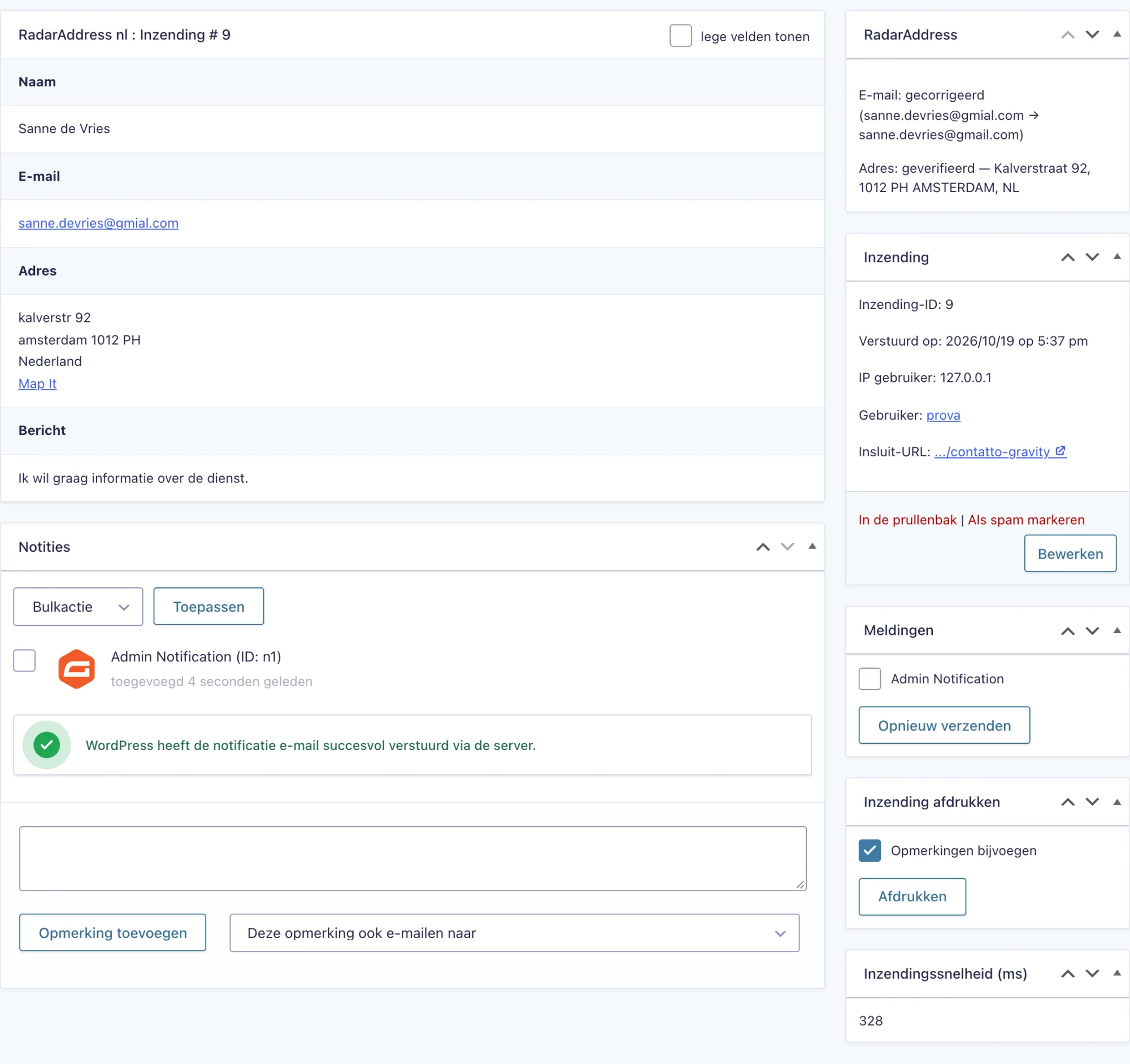Screen dimensions: 1130x1064
Task: Collapse the Notities panel with triangle toggle
Action: [812, 547]
